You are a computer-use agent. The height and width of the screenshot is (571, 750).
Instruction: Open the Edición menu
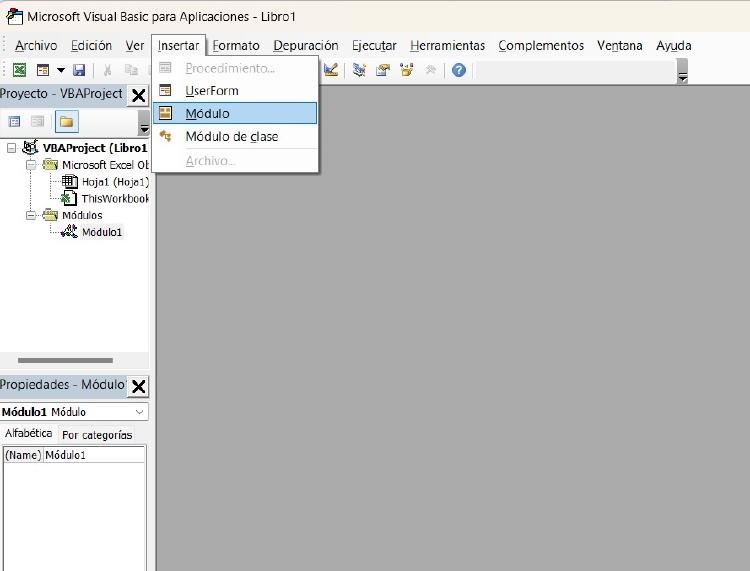click(91, 45)
